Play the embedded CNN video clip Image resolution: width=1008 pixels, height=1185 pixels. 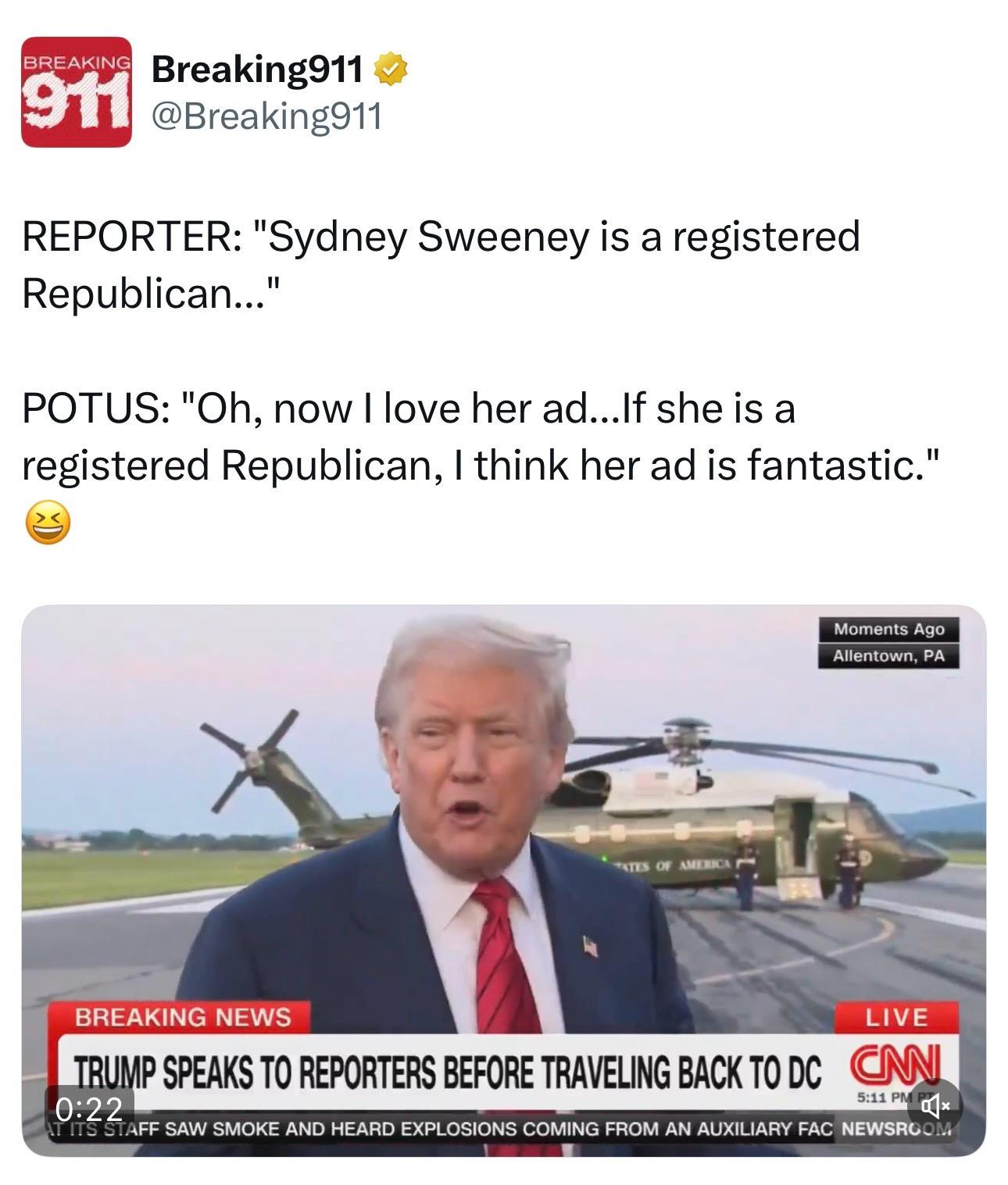pos(504,880)
